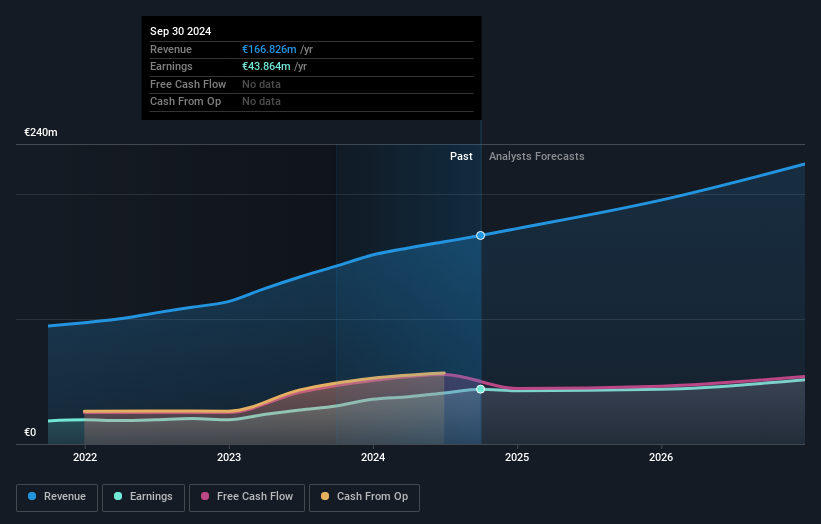Viewport: 821px width, 524px height.
Task: Click the €43.864m earnings value
Action: pyautogui.click(x=266, y=66)
